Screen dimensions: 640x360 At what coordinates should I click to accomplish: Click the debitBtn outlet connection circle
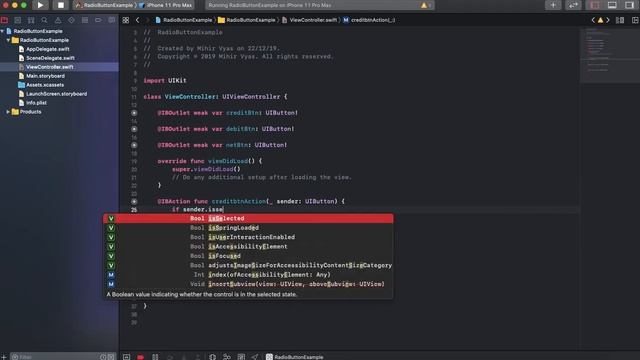[x=134, y=129]
